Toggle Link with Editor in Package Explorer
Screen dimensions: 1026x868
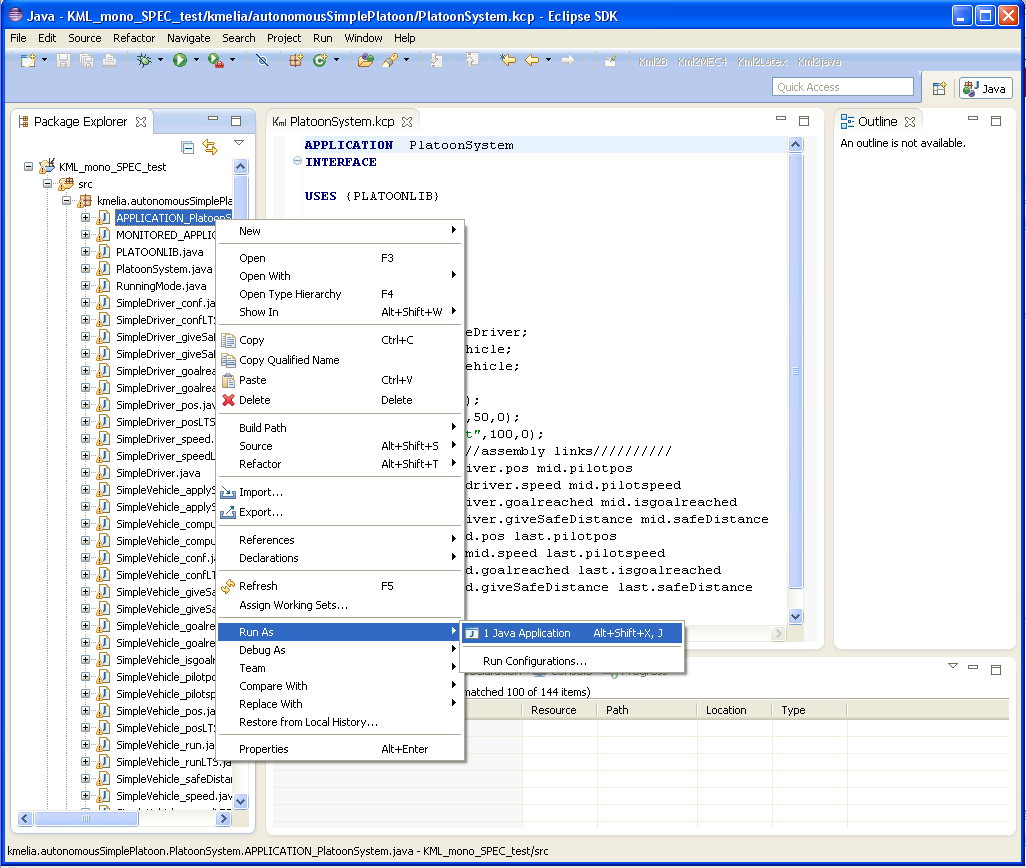(x=210, y=147)
